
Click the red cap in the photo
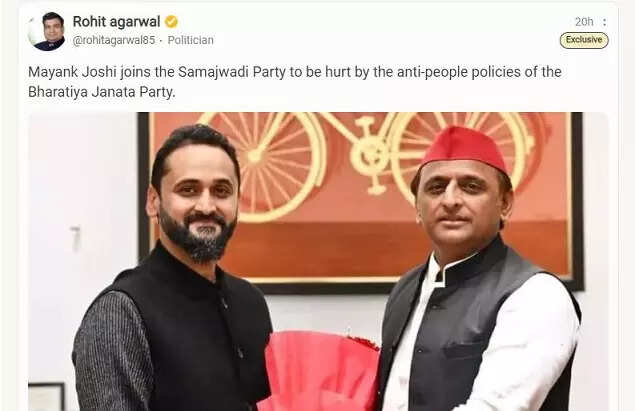[464, 149]
